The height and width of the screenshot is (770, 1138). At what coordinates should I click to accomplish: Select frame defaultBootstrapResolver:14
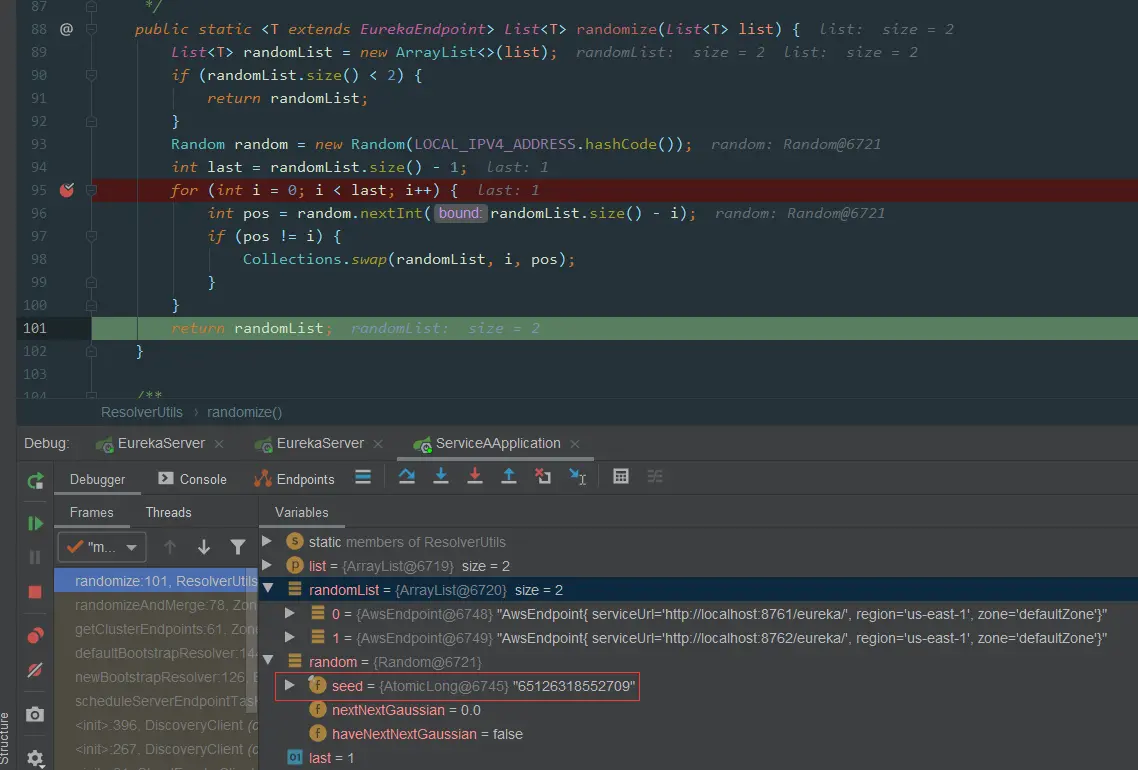[x=156, y=652]
